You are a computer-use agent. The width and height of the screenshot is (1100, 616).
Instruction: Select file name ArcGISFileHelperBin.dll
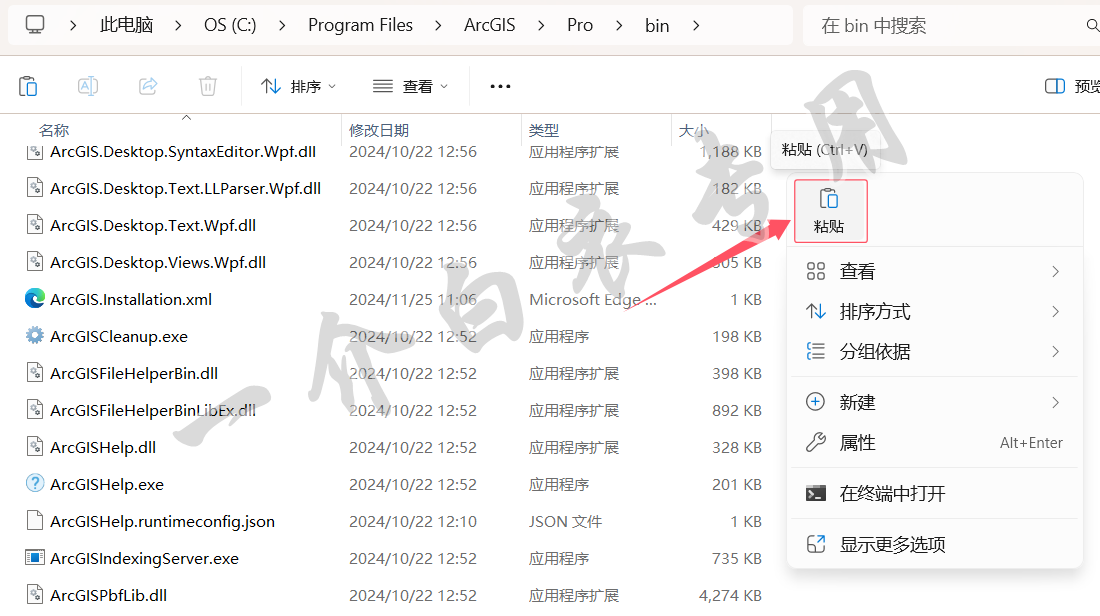(134, 373)
